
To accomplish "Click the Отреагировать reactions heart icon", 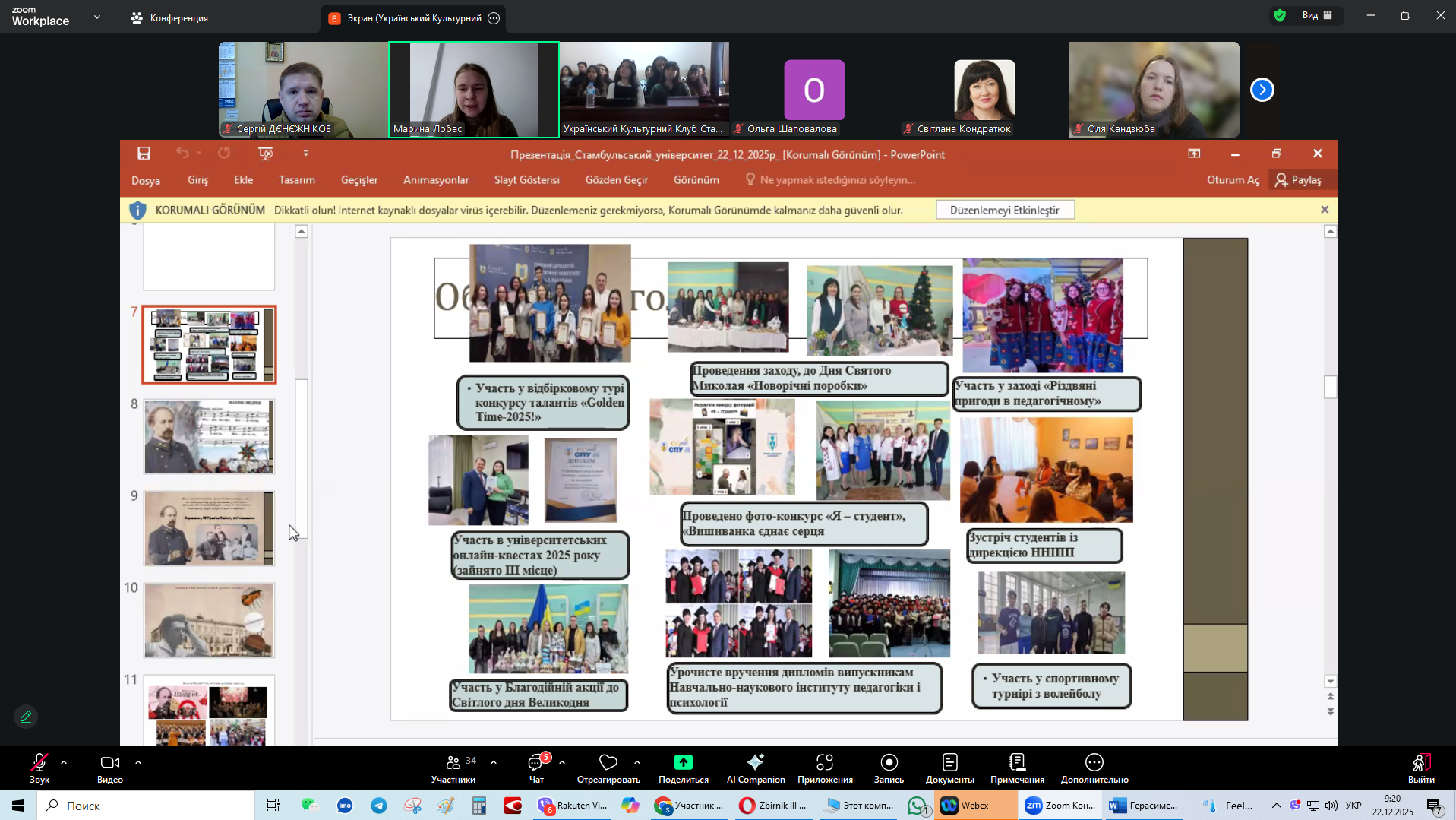I will [x=608, y=763].
